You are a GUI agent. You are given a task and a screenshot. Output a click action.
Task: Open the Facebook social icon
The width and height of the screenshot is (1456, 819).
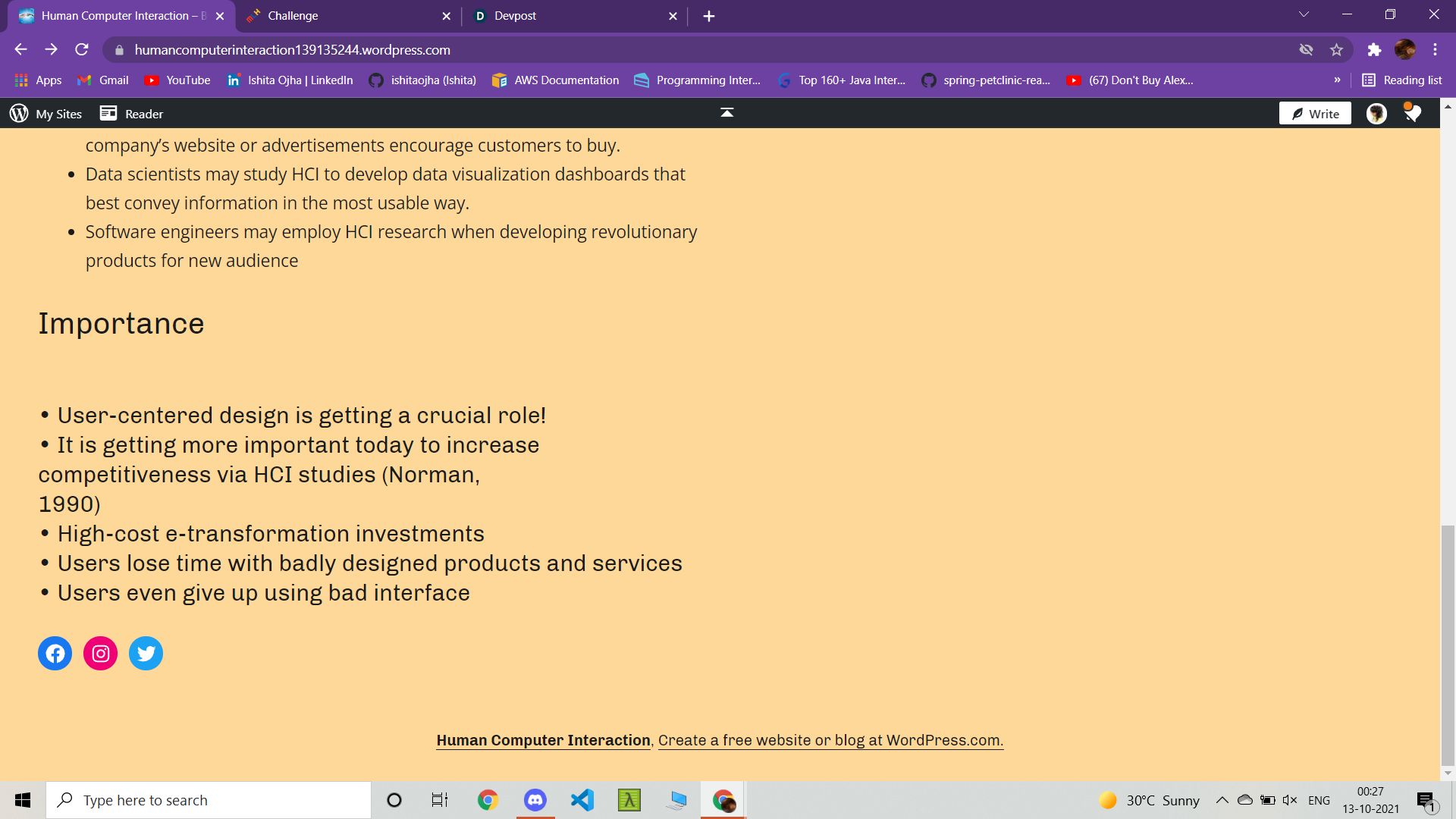(x=55, y=653)
